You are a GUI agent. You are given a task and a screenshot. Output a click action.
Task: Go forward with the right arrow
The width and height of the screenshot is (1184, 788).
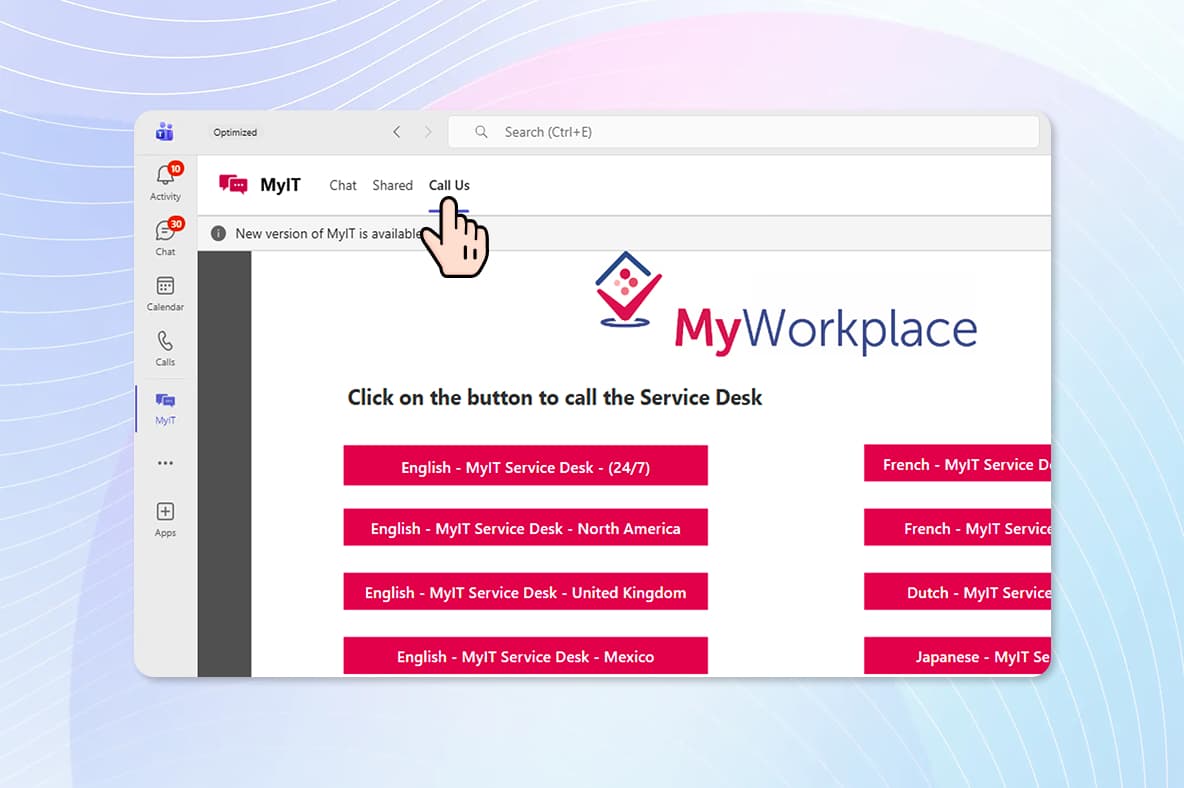[428, 132]
